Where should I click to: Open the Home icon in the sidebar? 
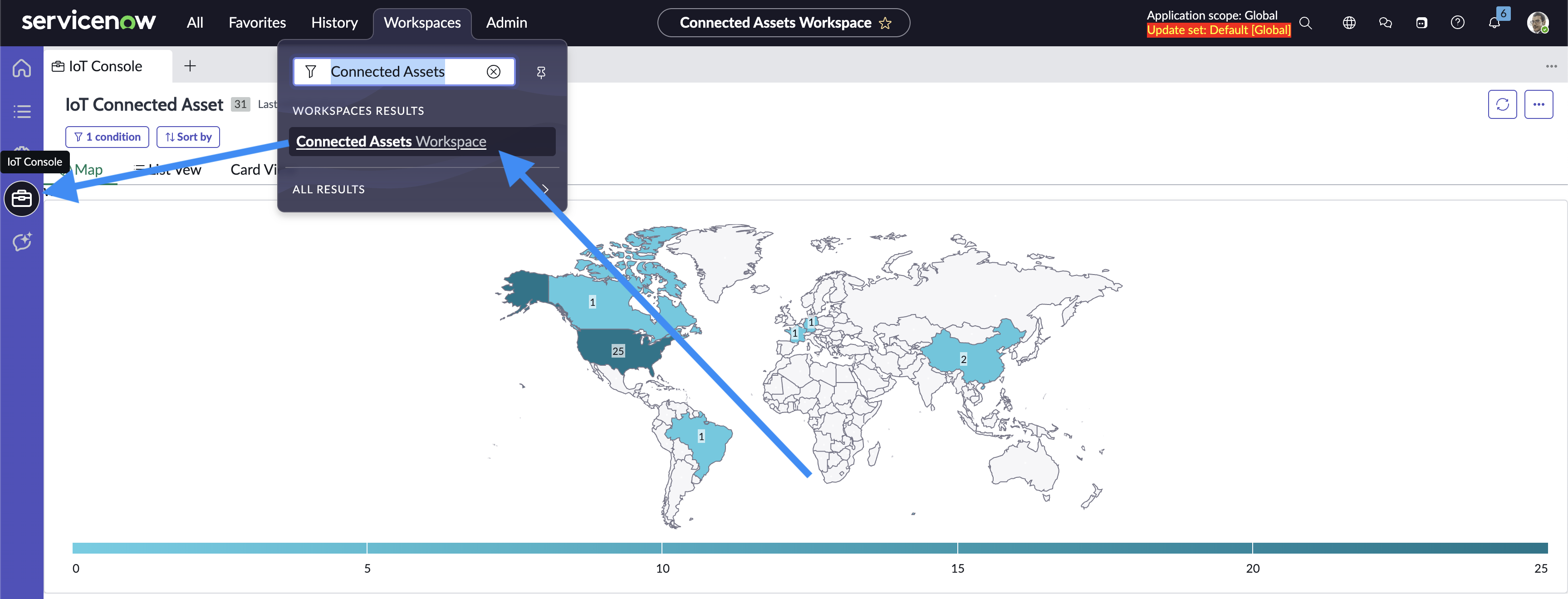pos(22,68)
